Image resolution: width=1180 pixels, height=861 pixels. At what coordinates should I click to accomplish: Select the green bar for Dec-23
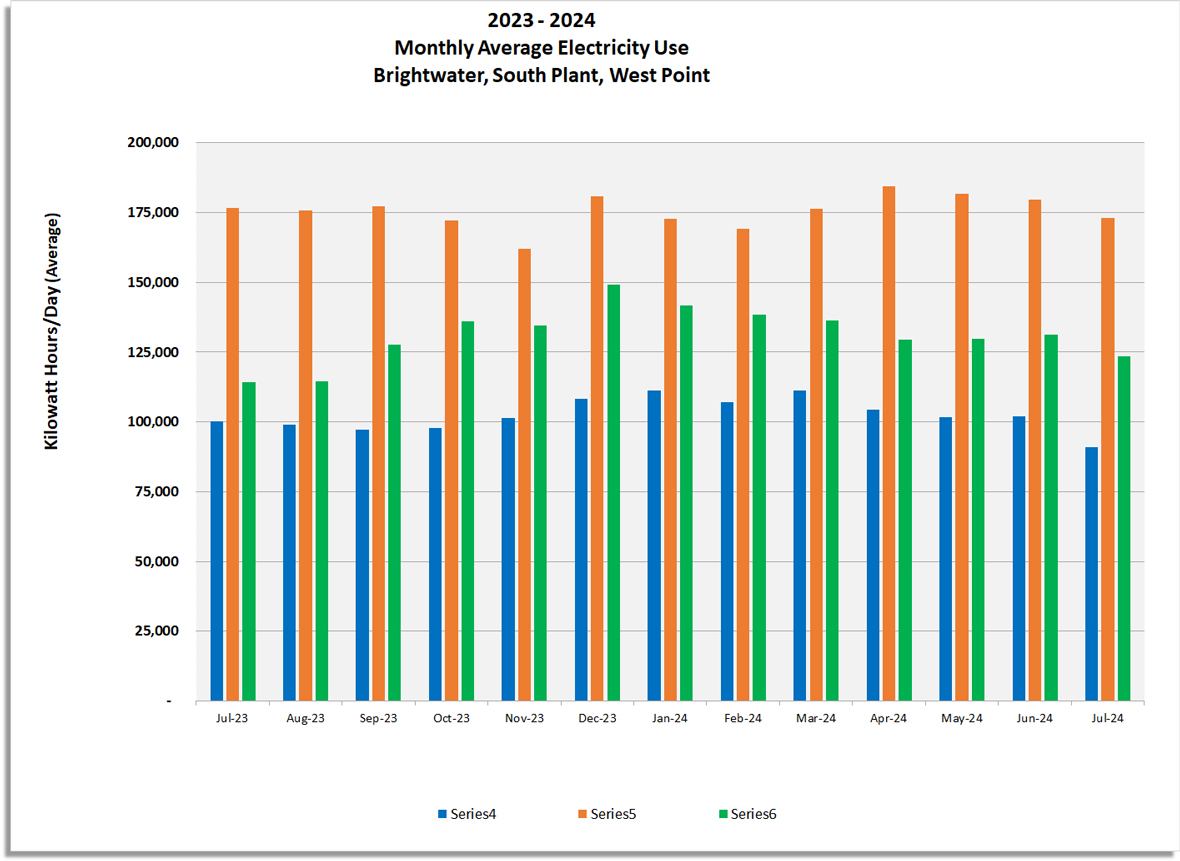pyautogui.click(x=613, y=492)
